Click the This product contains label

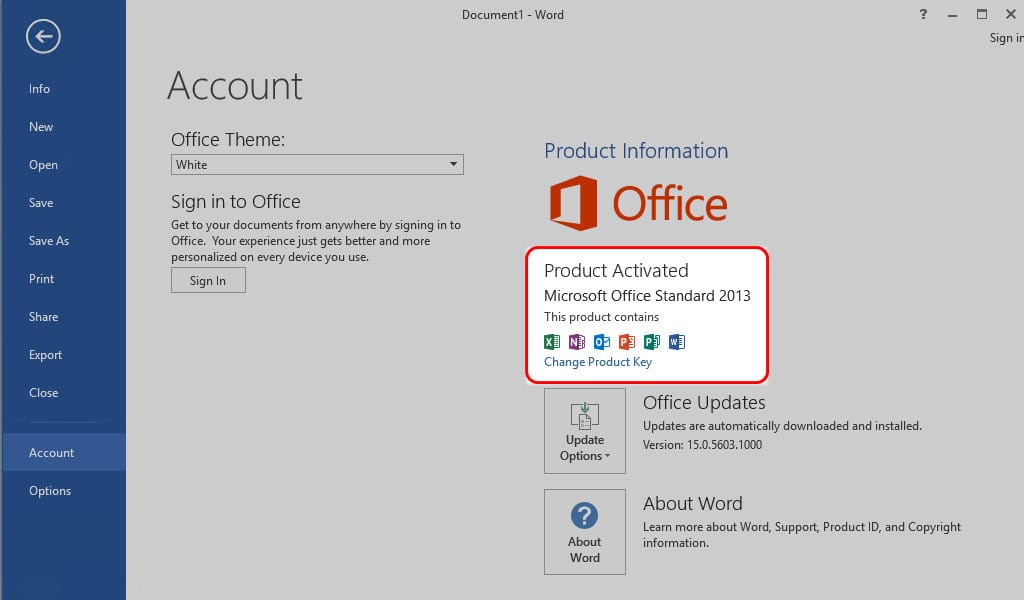point(601,317)
